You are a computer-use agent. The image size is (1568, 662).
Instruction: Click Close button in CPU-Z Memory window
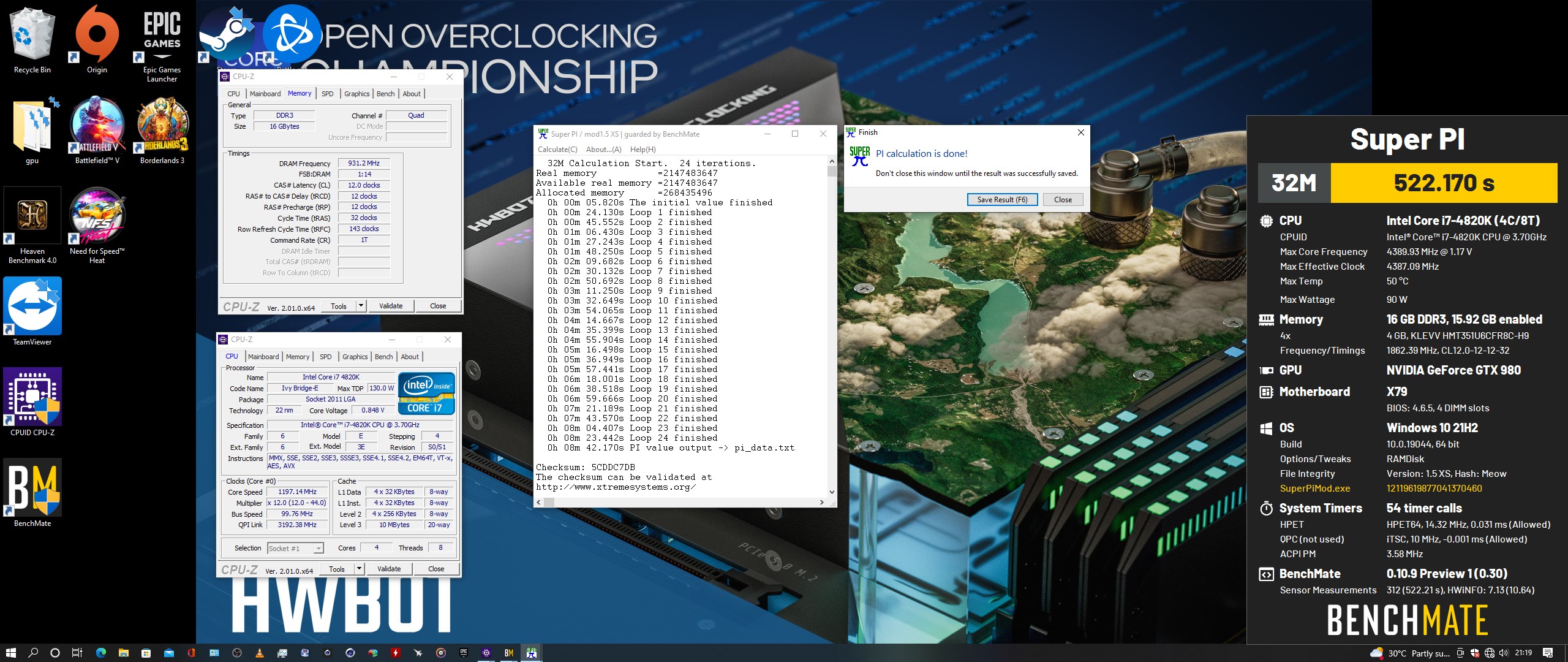pos(438,306)
